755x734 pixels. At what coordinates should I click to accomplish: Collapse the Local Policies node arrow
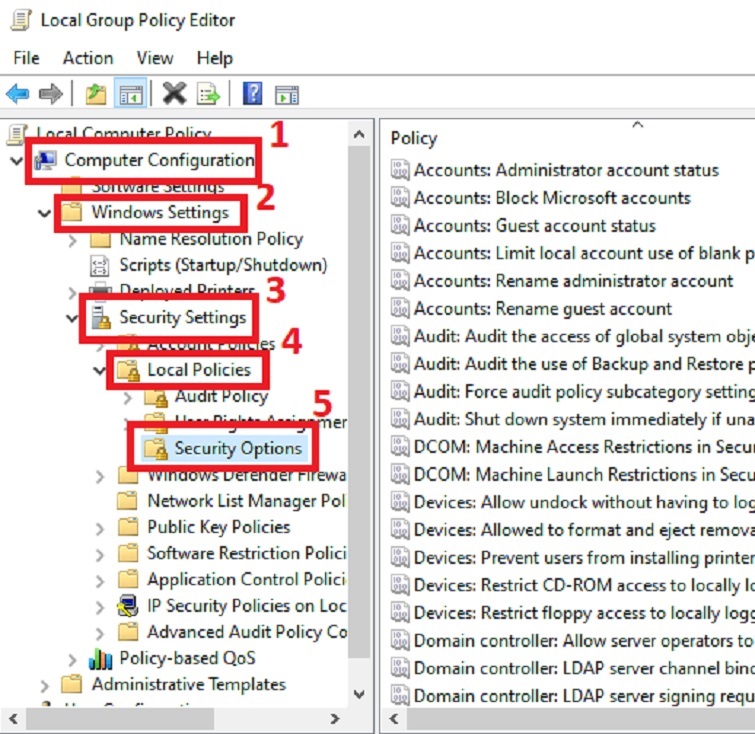pyautogui.click(x=100, y=371)
